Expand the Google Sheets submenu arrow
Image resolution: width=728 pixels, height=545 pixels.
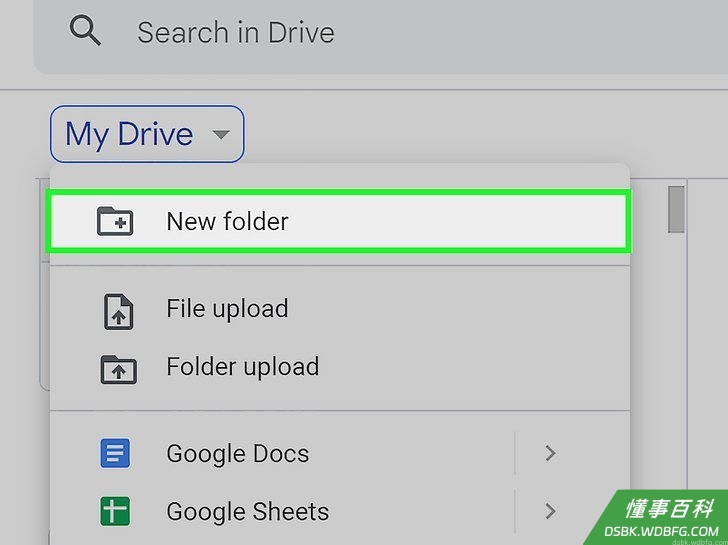[551, 511]
